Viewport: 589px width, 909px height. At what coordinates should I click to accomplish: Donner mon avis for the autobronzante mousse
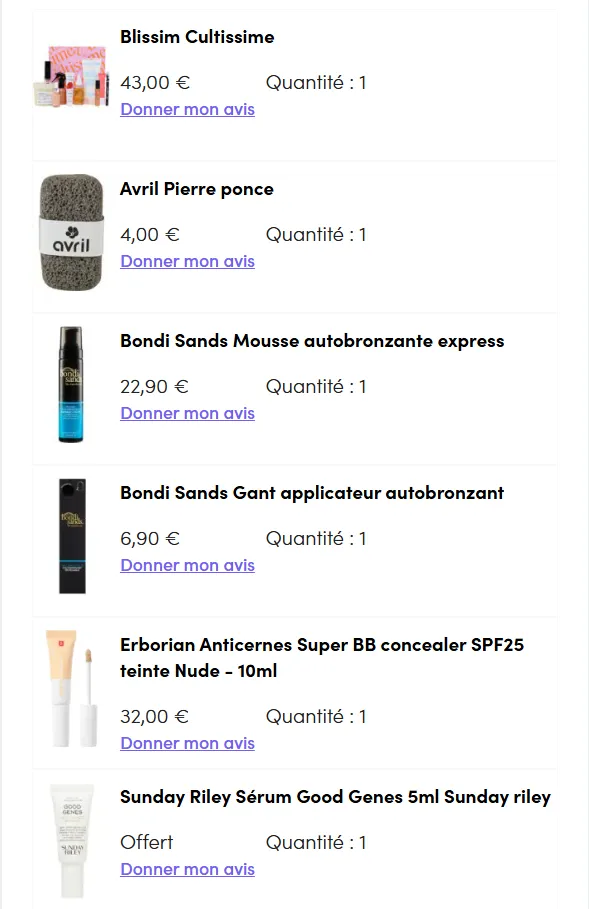click(x=187, y=413)
